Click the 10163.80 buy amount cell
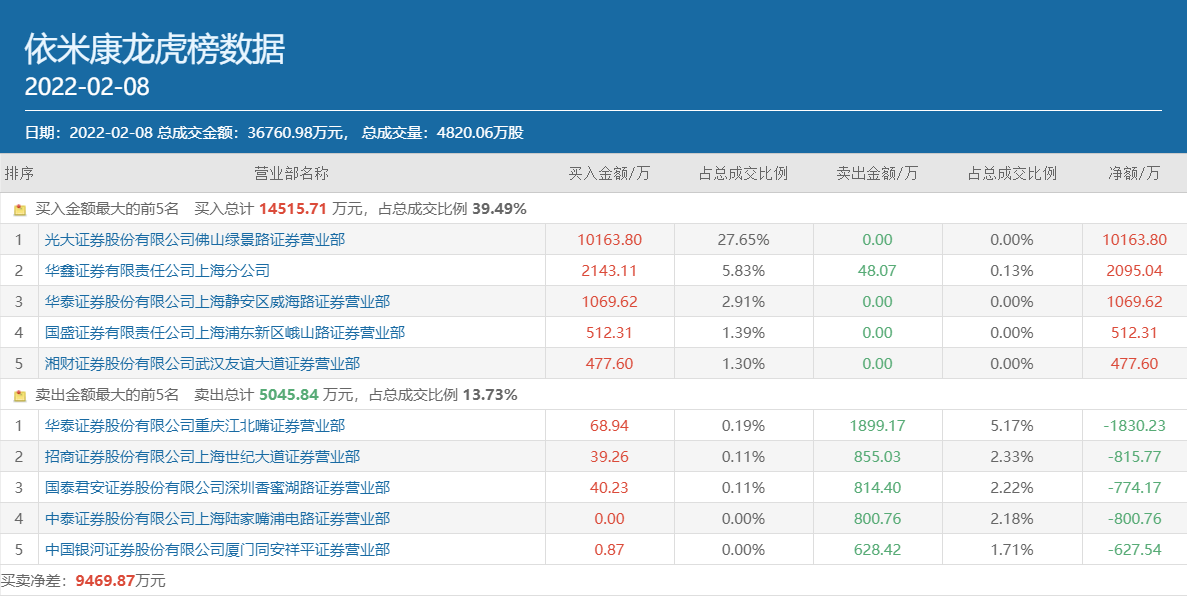1187x600 pixels. (609, 240)
